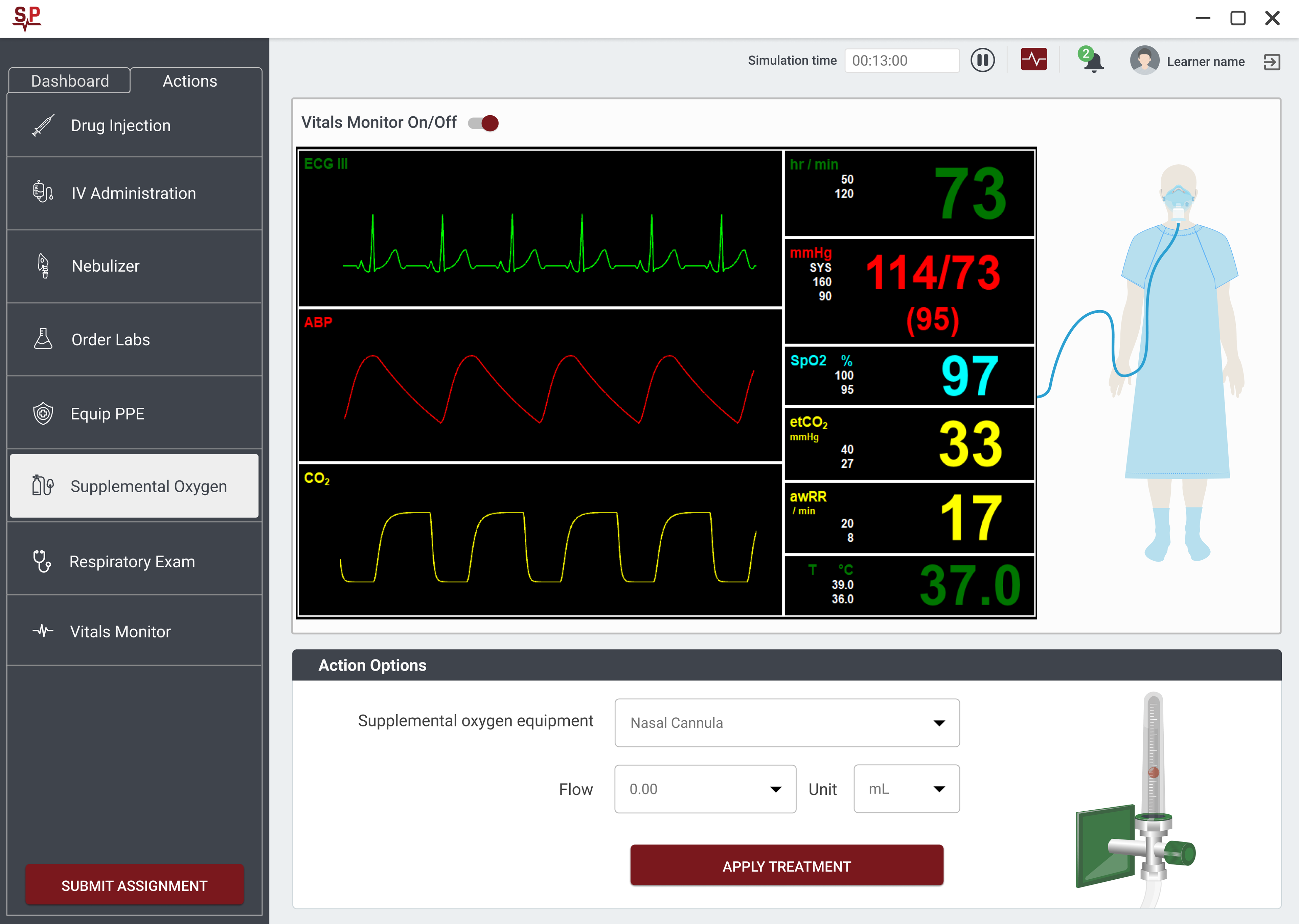Open the IV Administration action
This screenshot has width=1299, height=924.
(x=134, y=194)
